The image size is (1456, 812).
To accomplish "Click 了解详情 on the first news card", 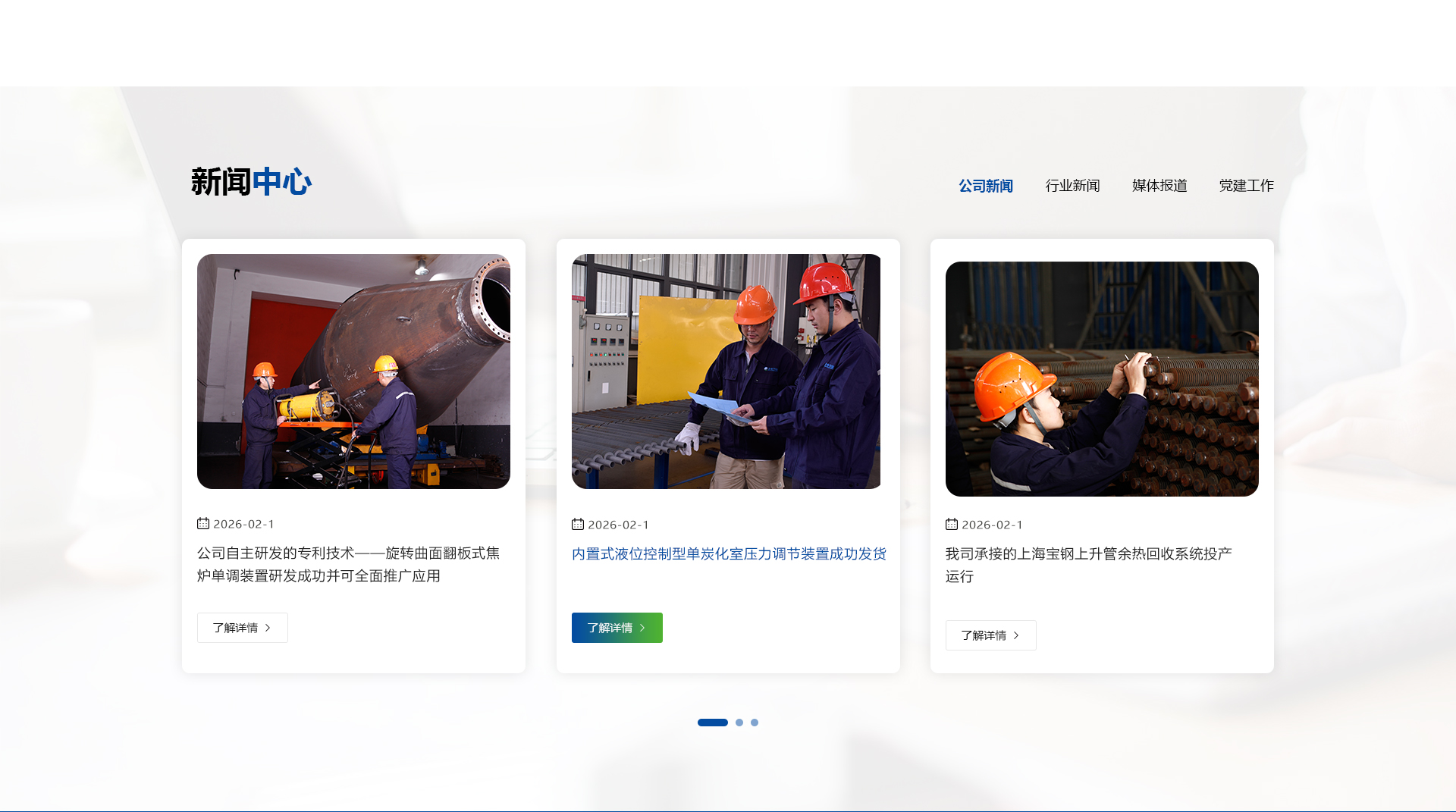I will pos(243,628).
